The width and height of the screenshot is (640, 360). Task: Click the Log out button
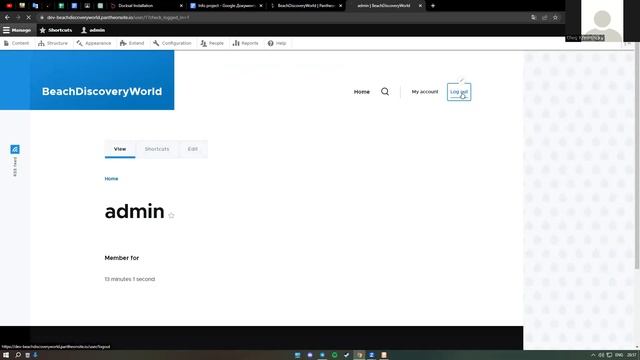coord(459,92)
